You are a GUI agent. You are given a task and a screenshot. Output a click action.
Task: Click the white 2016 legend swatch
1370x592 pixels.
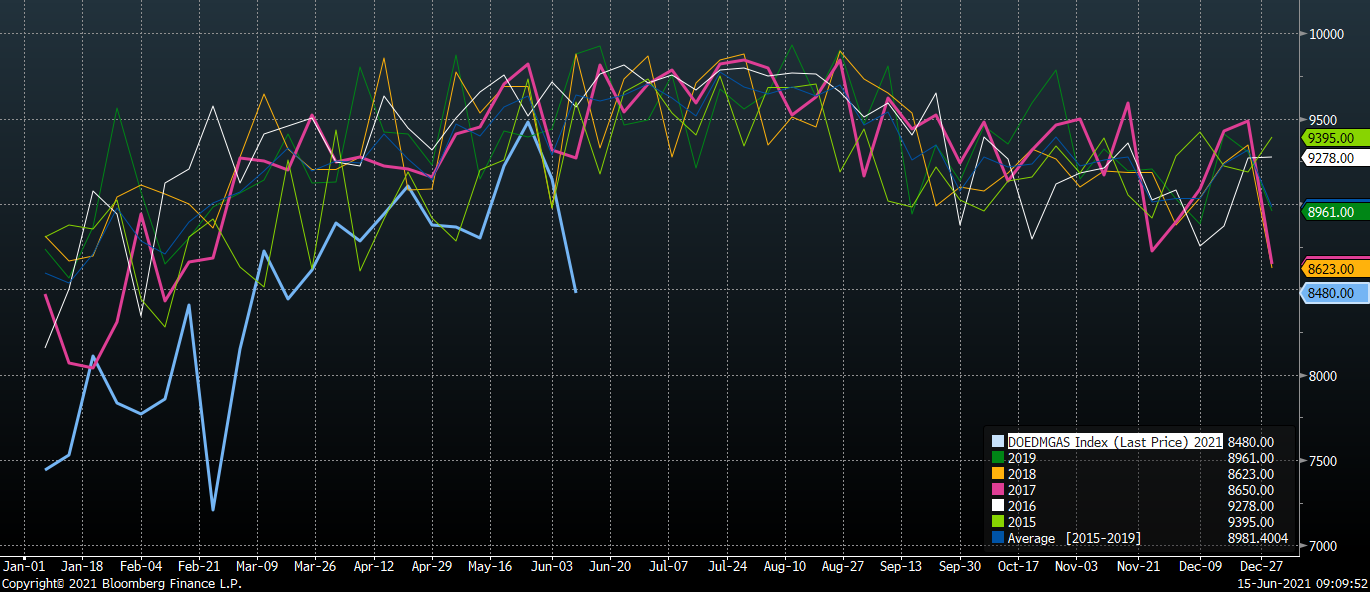[997, 506]
